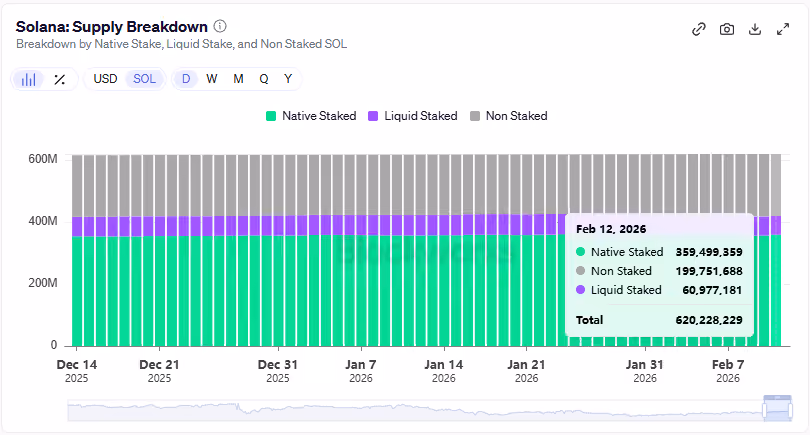Choose quarterly (Q) interval
The width and height of the screenshot is (810, 435).
(x=264, y=79)
